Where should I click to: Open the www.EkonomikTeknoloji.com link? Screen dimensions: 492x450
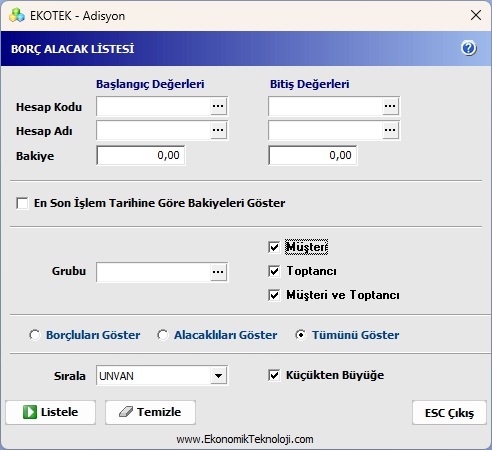245,439
